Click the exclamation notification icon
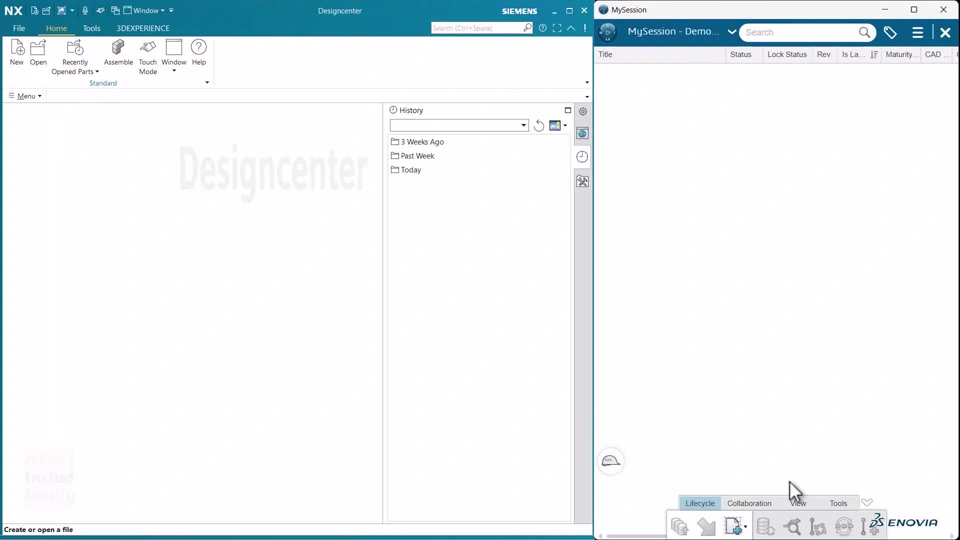This screenshot has width=960, height=540. coord(585,28)
